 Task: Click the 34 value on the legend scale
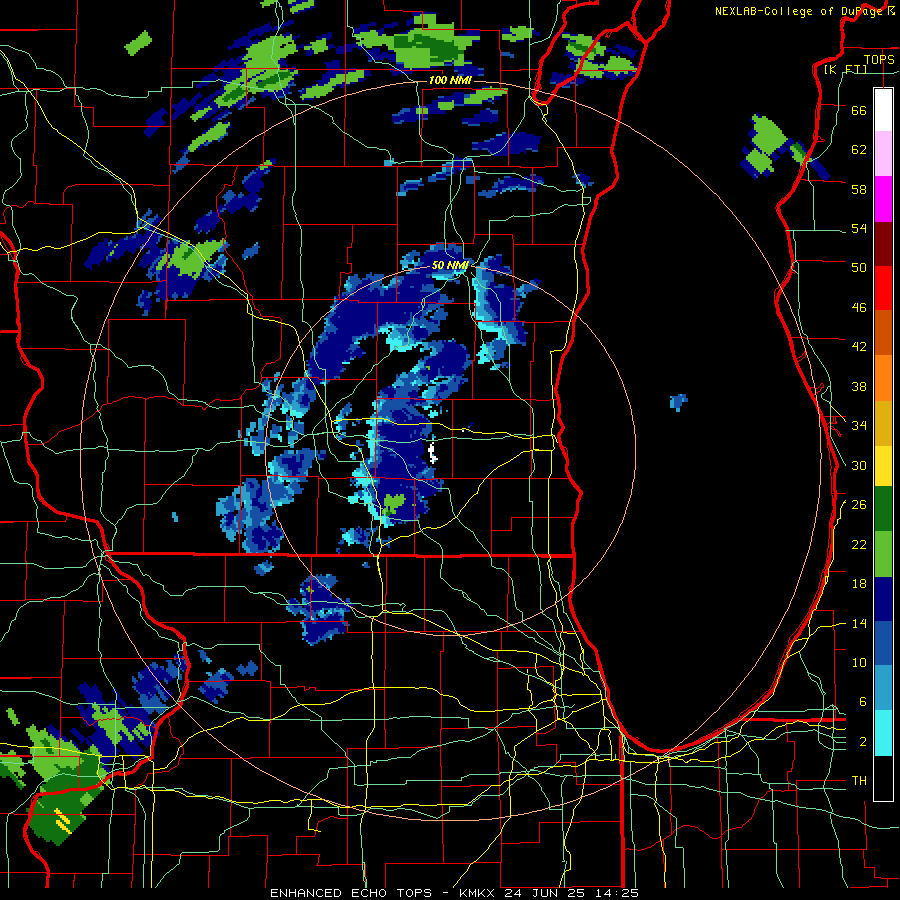(859, 426)
